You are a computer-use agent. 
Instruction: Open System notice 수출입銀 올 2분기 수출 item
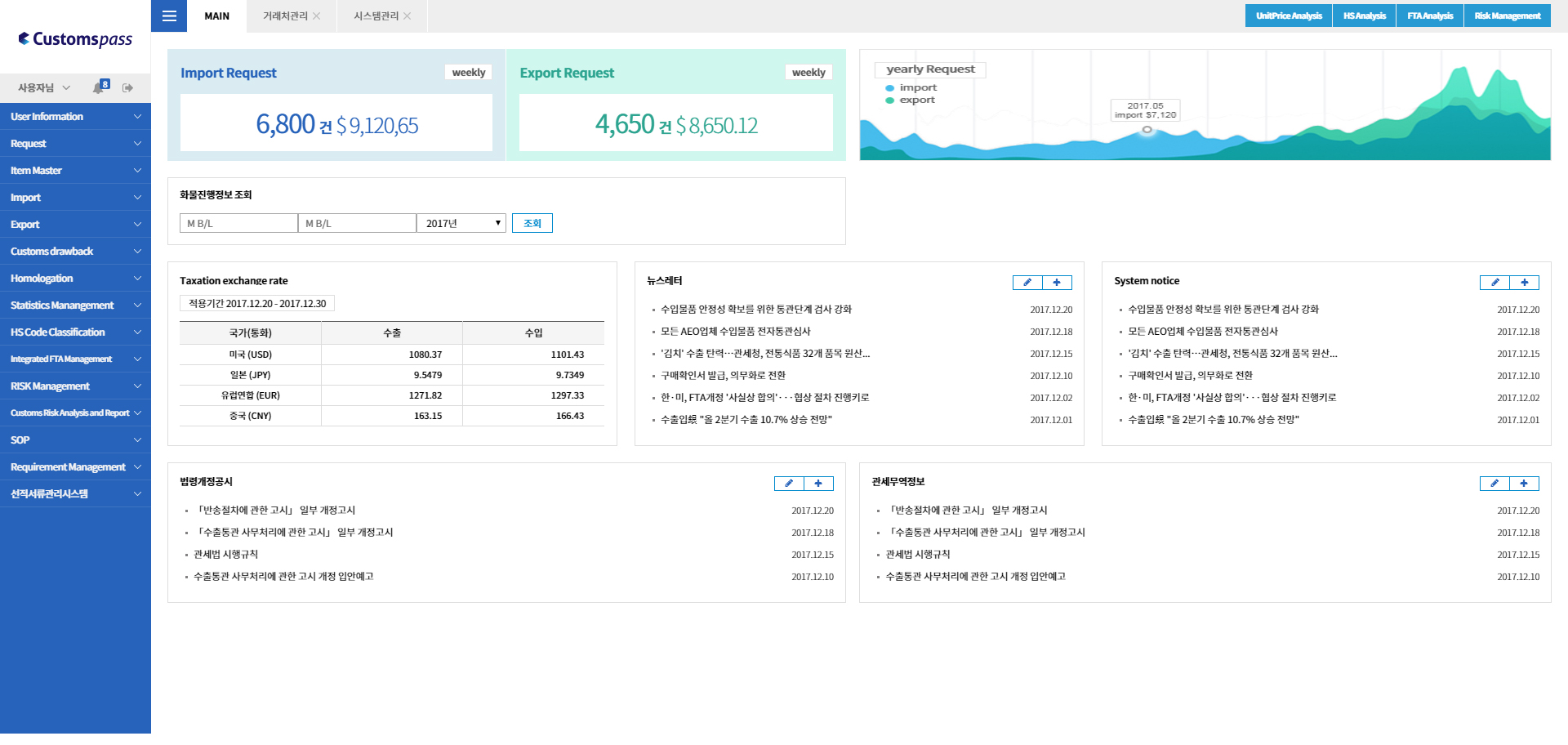point(1214,420)
